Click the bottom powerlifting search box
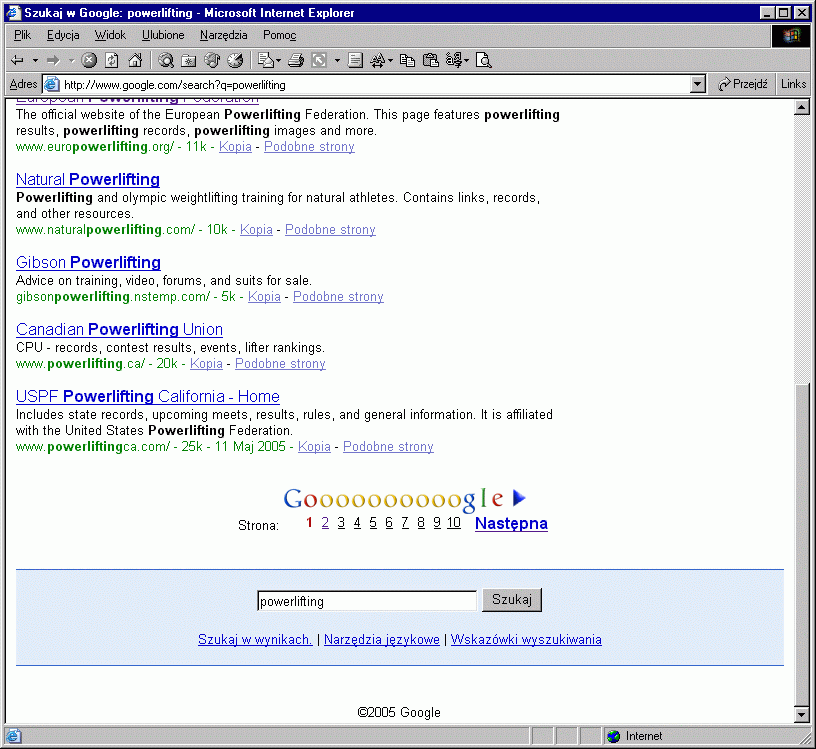Image resolution: width=816 pixels, height=749 pixels. [367, 601]
